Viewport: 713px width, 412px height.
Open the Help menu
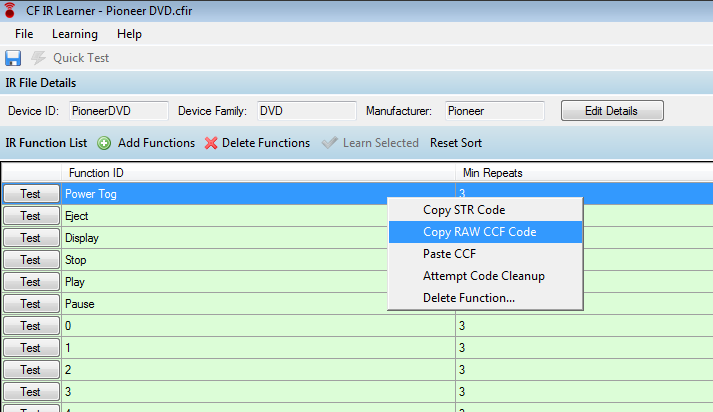[x=129, y=34]
